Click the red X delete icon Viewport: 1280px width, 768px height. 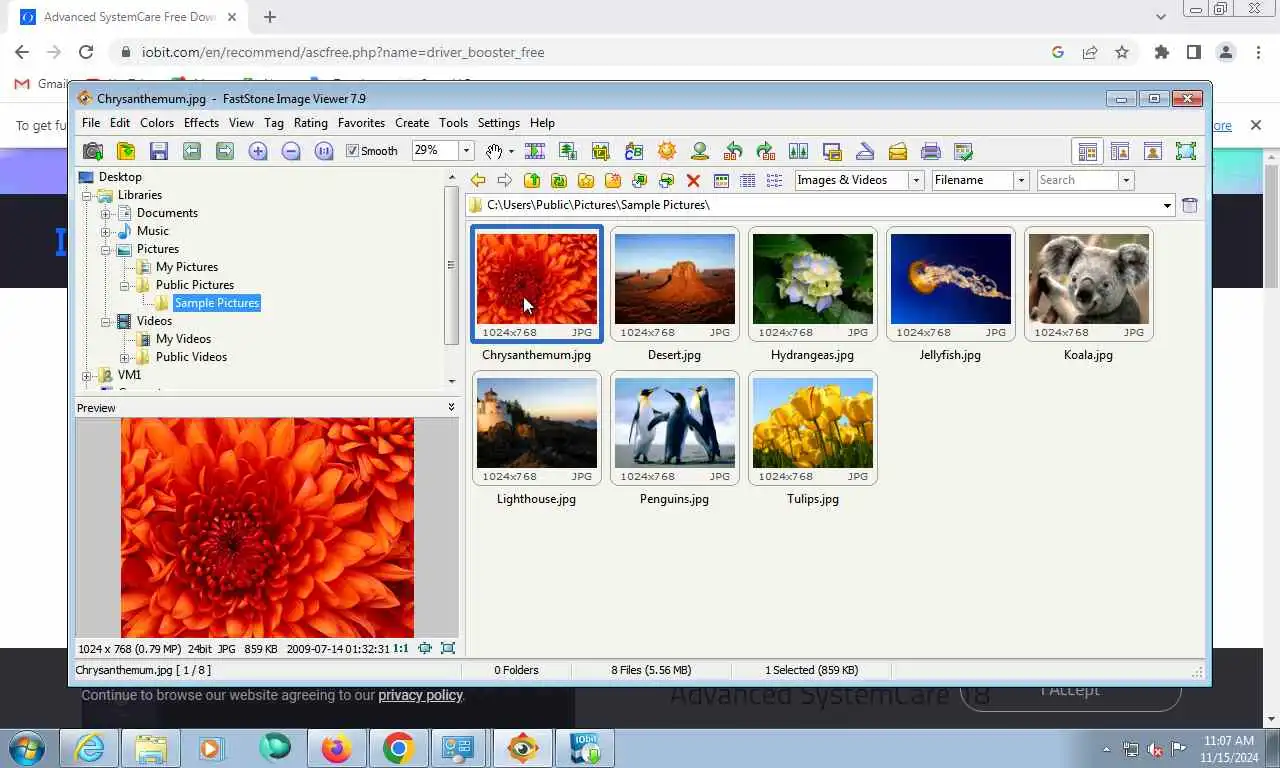click(x=693, y=180)
